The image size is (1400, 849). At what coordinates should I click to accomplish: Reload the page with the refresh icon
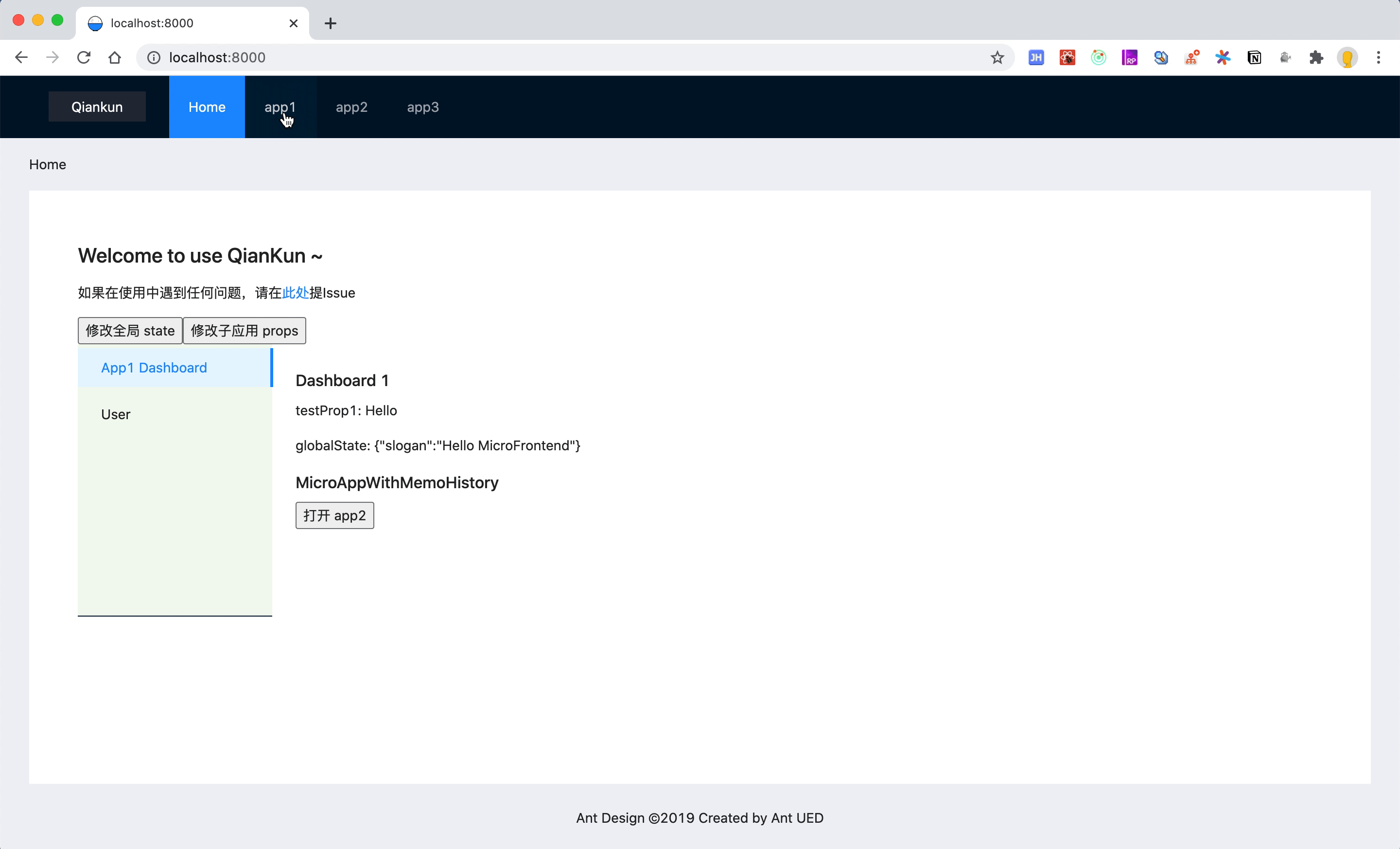[x=84, y=57]
